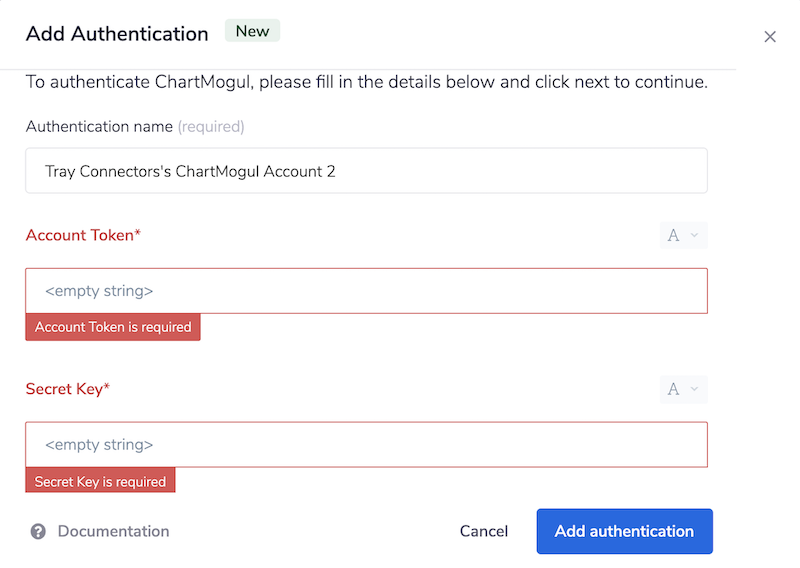Click the Secret Key field label

pos(67,389)
